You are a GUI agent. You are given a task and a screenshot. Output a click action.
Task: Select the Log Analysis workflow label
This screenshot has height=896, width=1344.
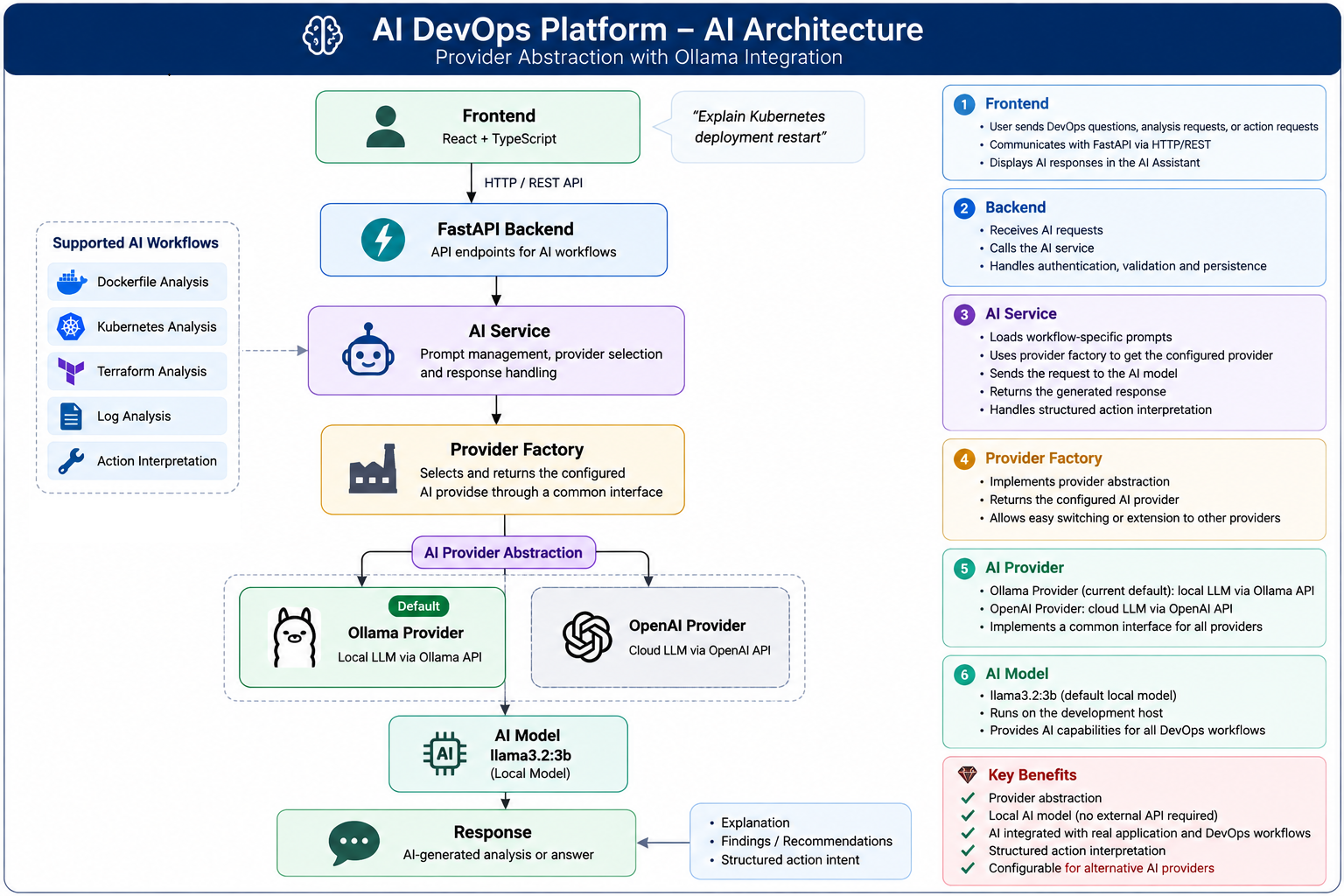click(134, 416)
